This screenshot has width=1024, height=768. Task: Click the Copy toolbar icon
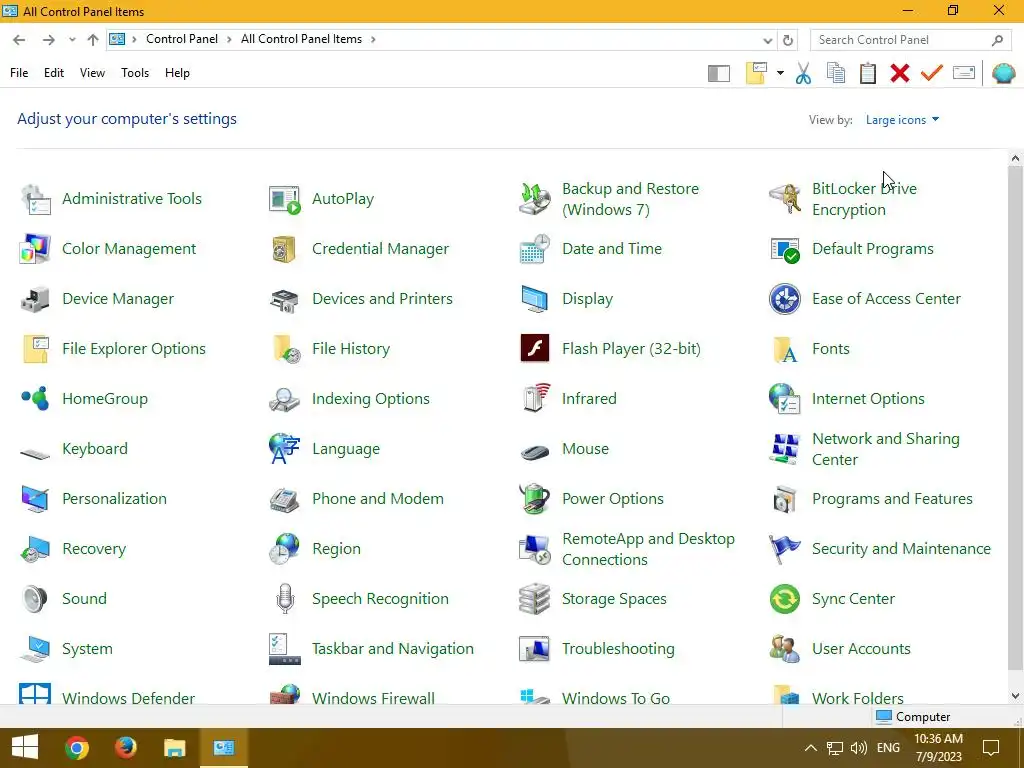click(x=836, y=73)
